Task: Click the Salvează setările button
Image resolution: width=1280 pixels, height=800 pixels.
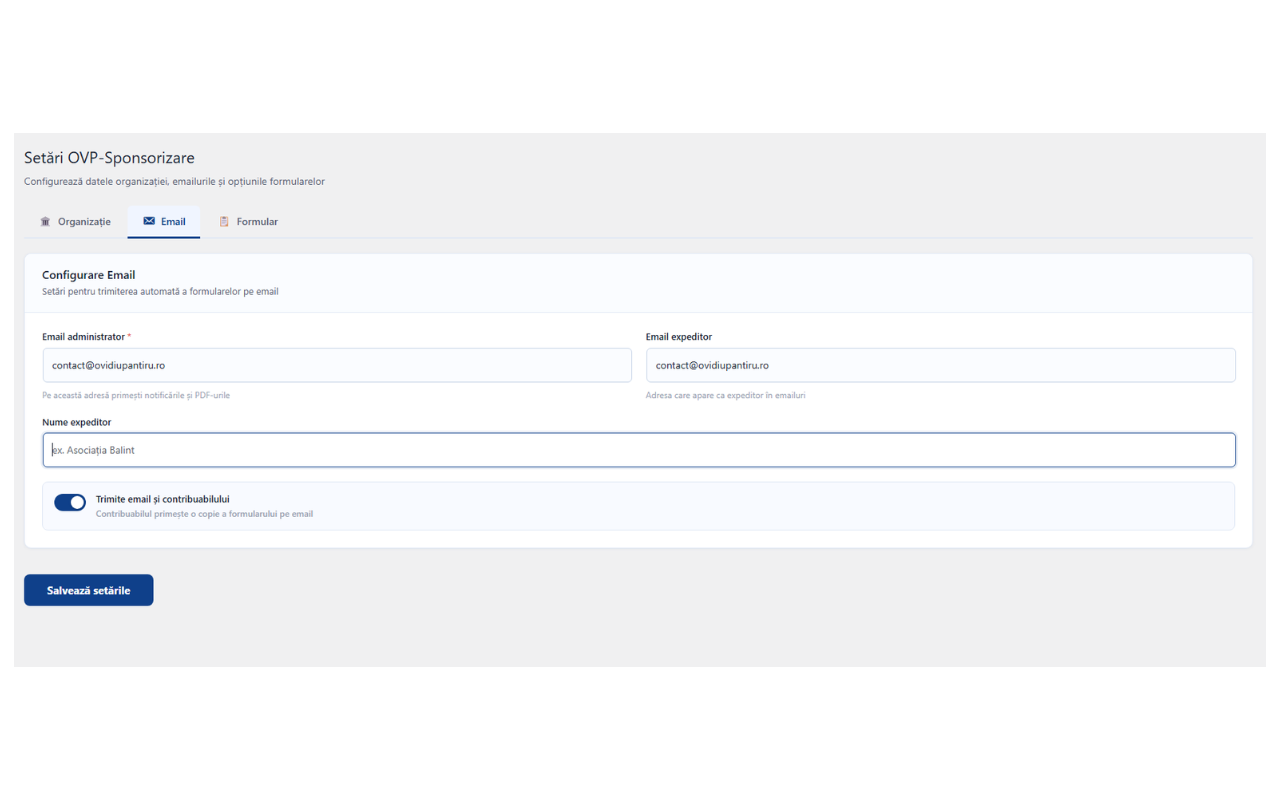Action: coord(89,590)
